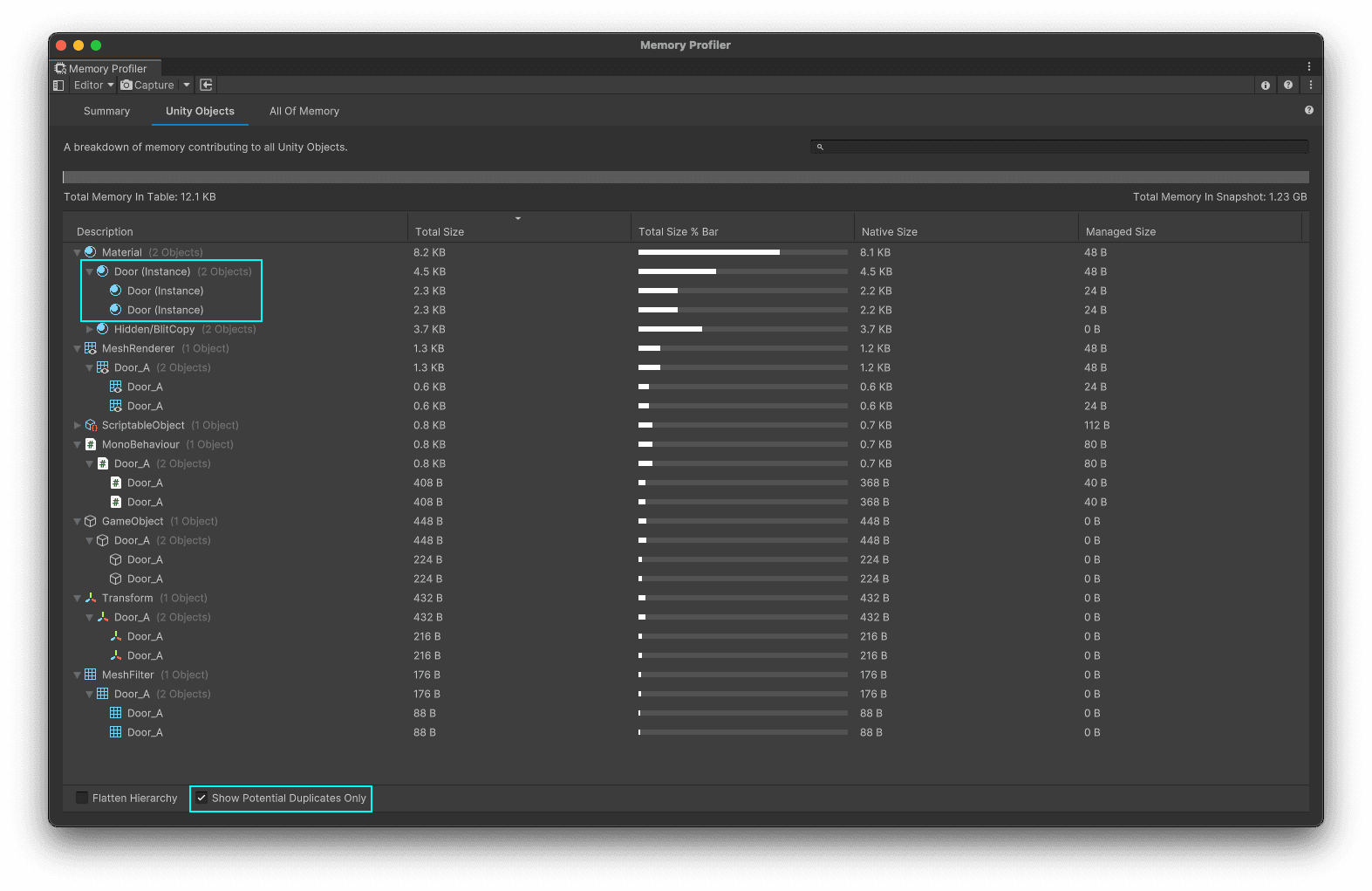Image resolution: width=1372 pixels, height=891 pixels.
Task: Expand the Hidden/BlitCopy group
Action: (x=89, y=330)
